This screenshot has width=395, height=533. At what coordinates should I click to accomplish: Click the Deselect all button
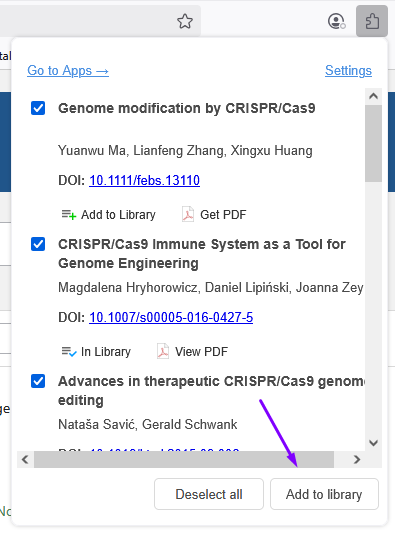click(x=209, y=494)
